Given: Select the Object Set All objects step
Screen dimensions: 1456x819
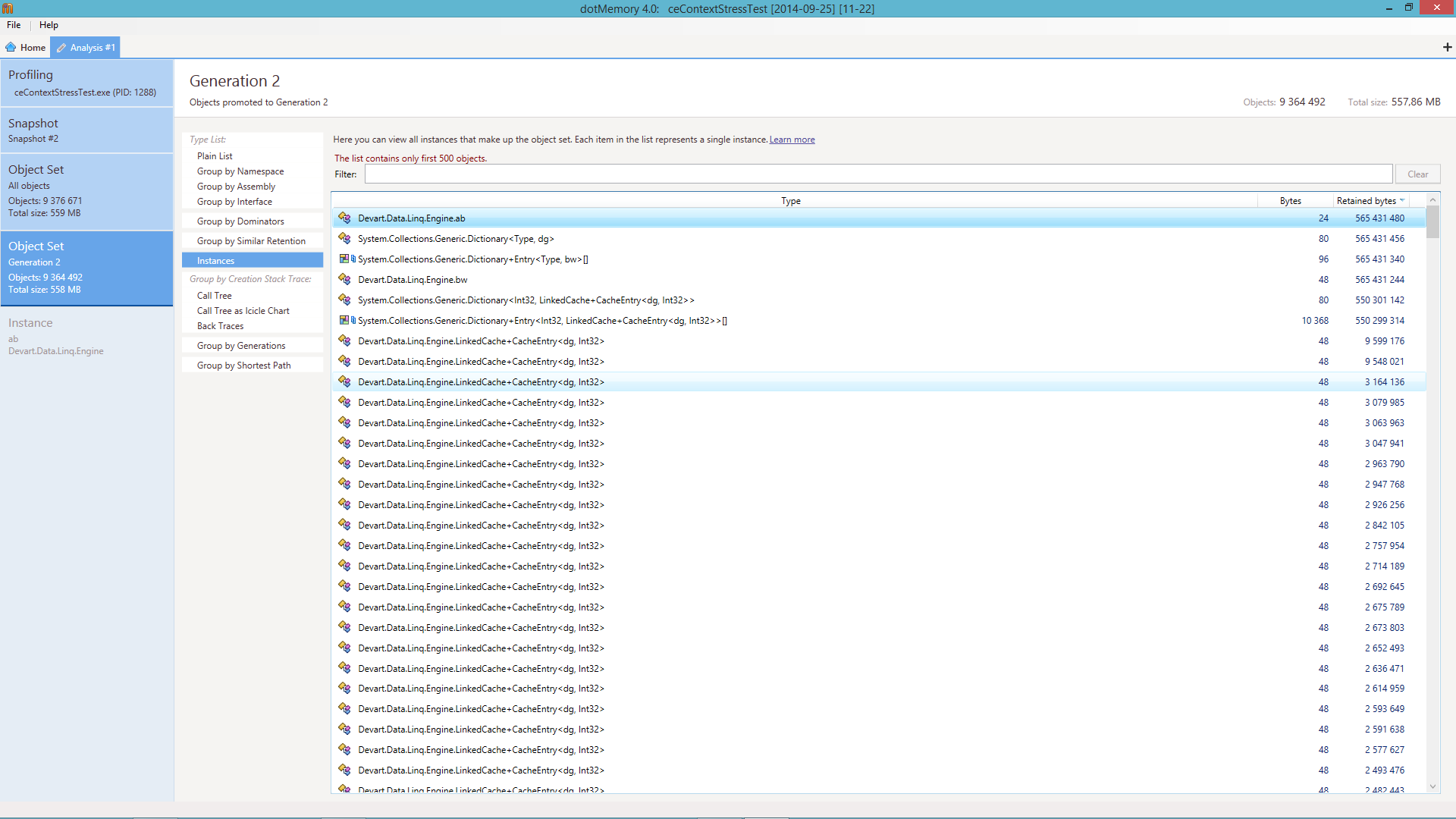Looking at the screenshot, I should coord(86,192).
